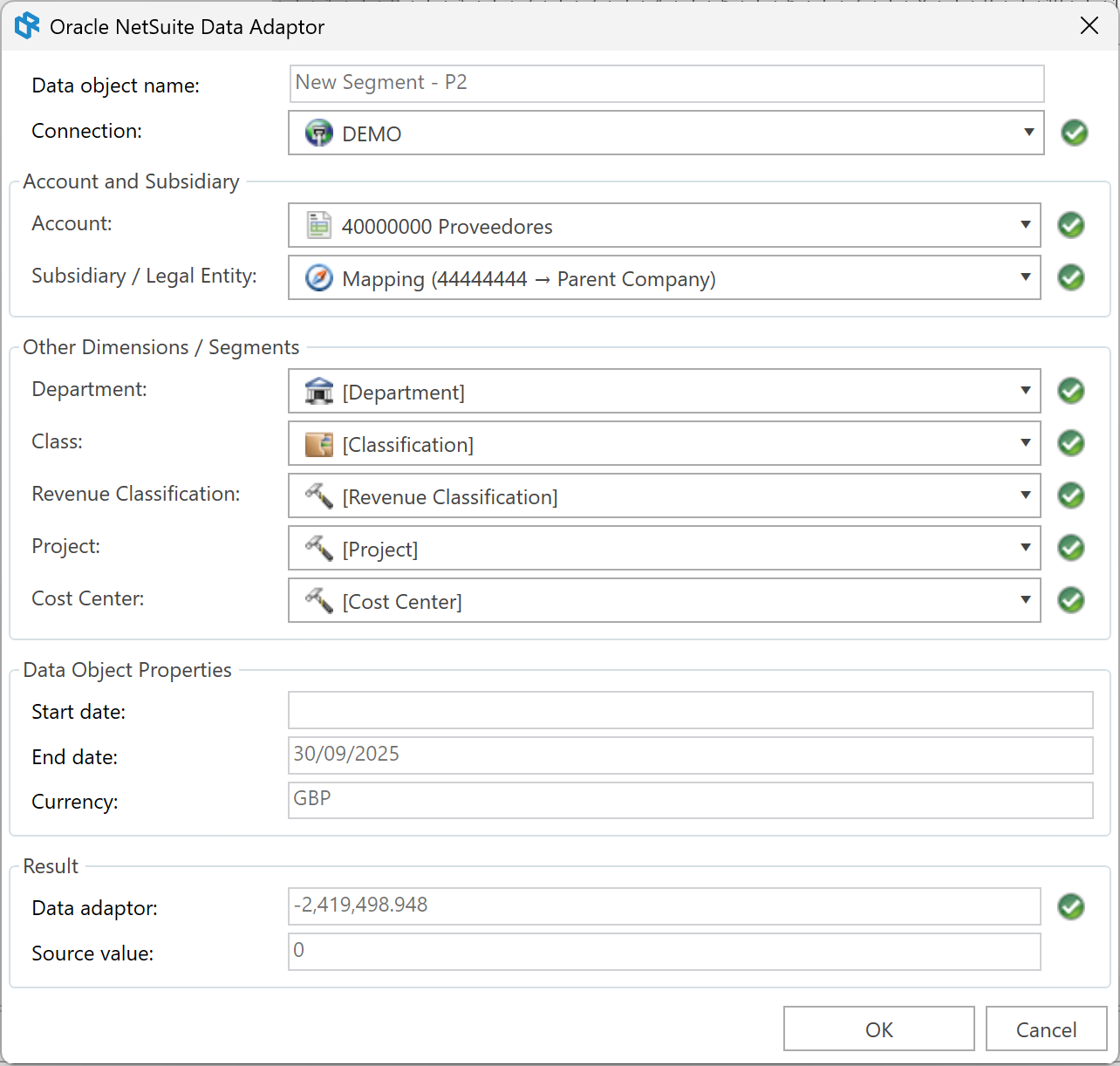The height and width of the screenshot is (1066, 1120).
Task: Select the text "40000000 Proveedores"
Action: tap(447, 227)
